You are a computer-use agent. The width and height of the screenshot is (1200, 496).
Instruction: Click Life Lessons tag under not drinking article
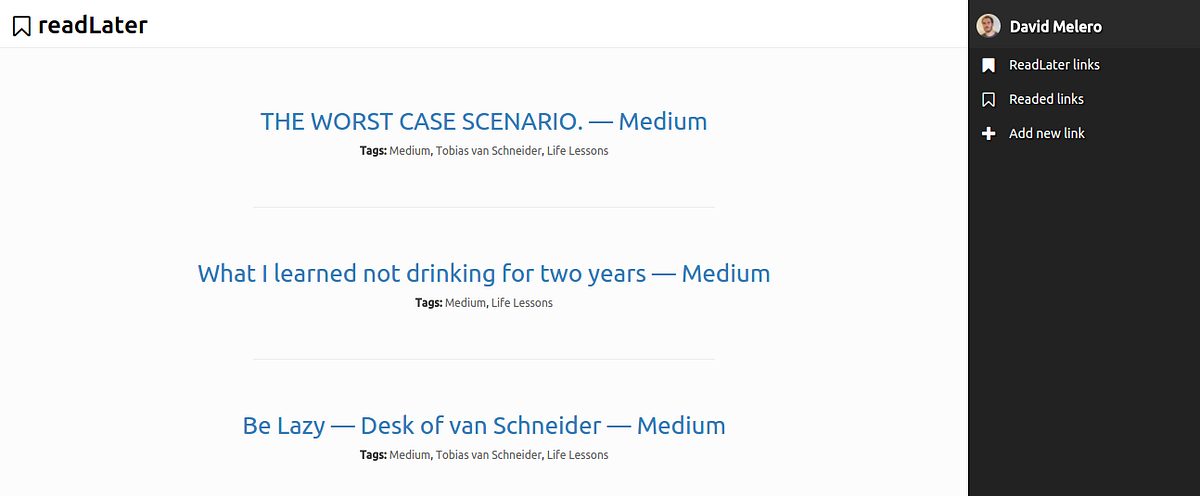pyautogui.click(x=522, y=303)
